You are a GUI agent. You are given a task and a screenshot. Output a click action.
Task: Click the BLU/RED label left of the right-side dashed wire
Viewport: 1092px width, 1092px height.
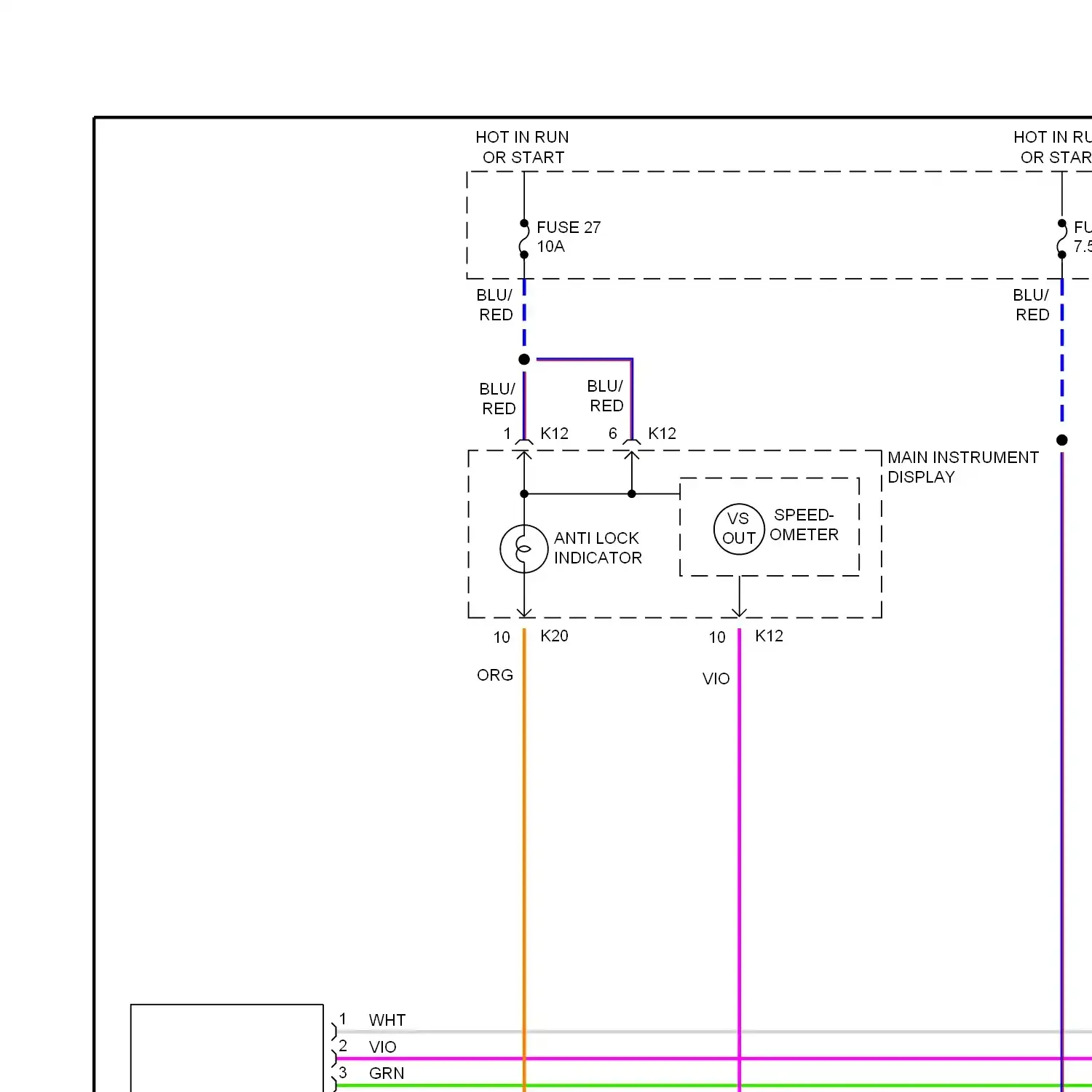pyautogui.click(x=1032, y=304)
